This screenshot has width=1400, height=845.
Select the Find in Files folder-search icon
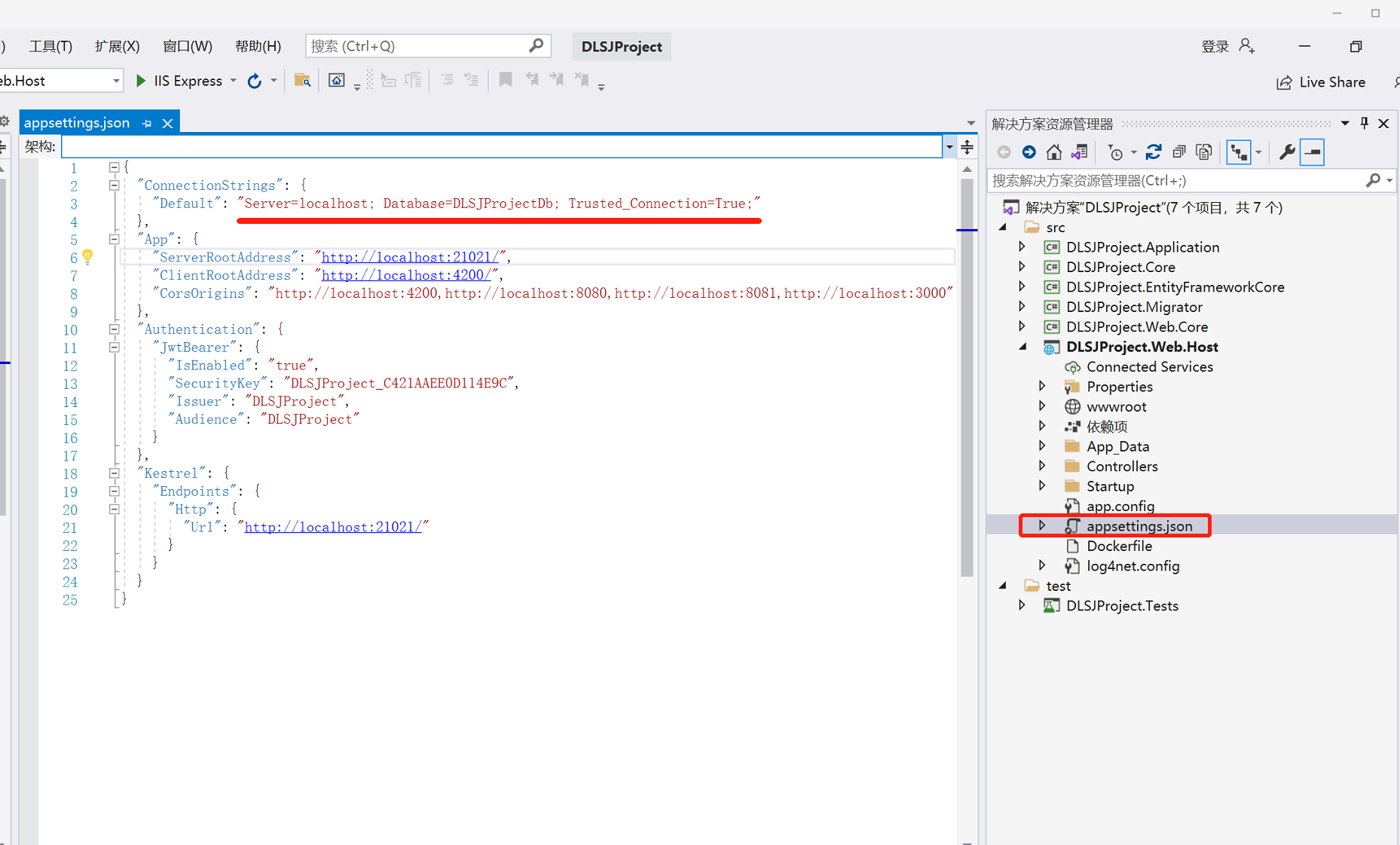(302, 79)
